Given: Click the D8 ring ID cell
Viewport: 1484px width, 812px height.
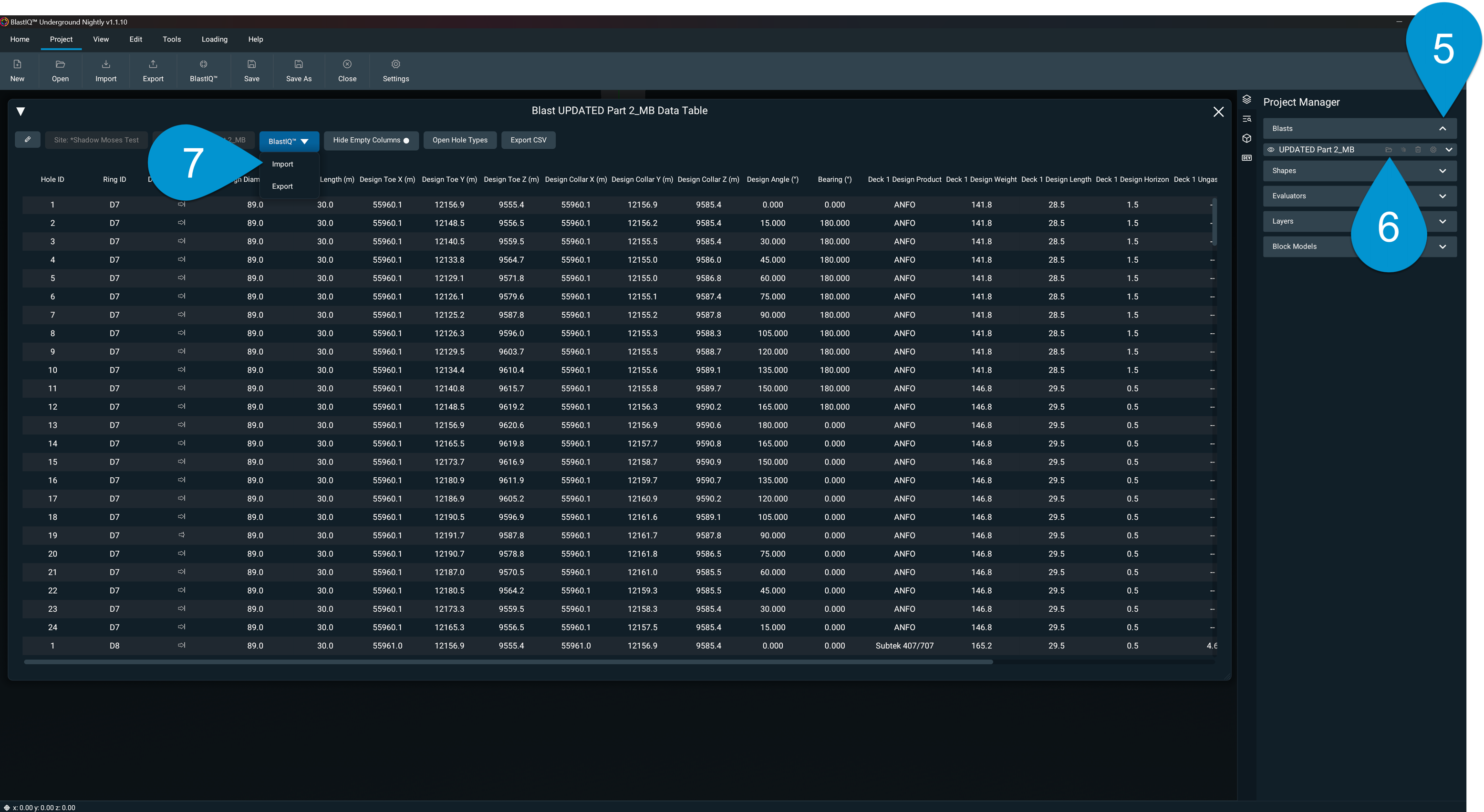Looking at the screenshot, I should pos(114,646).
